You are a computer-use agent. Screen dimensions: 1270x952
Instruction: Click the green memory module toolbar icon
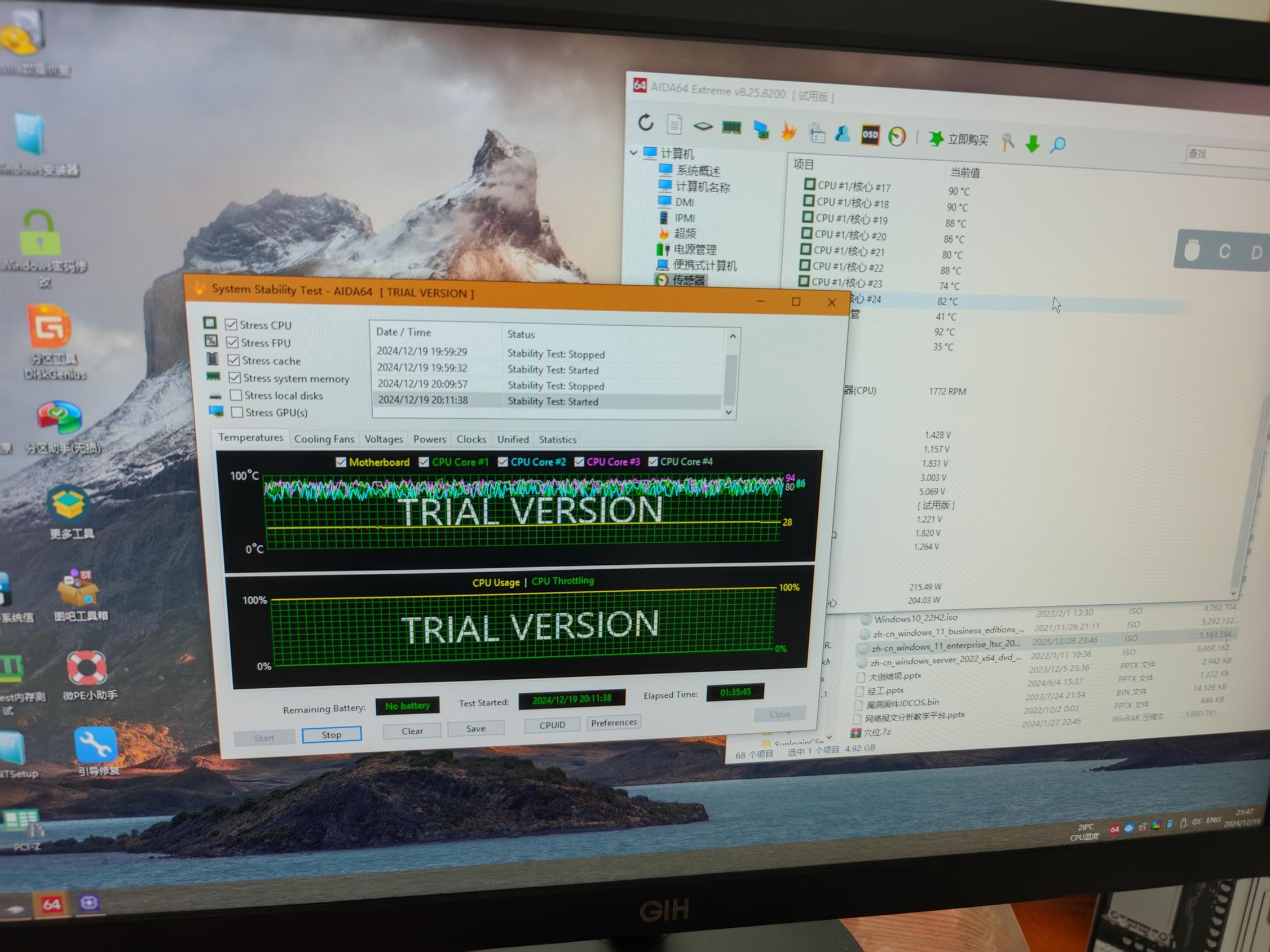coord(731,127)
